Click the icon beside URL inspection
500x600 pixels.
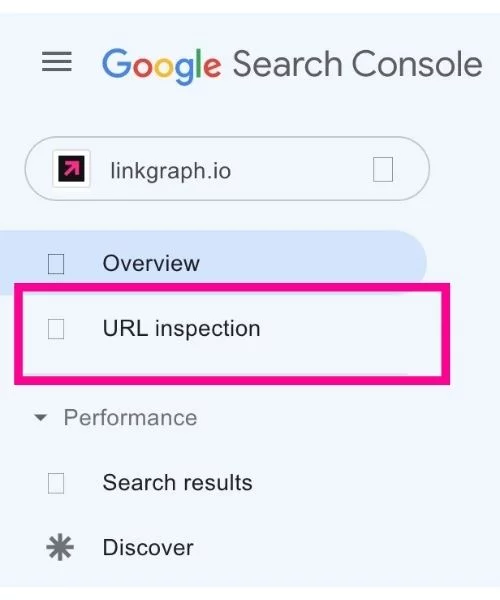click(x=56, y=329)
